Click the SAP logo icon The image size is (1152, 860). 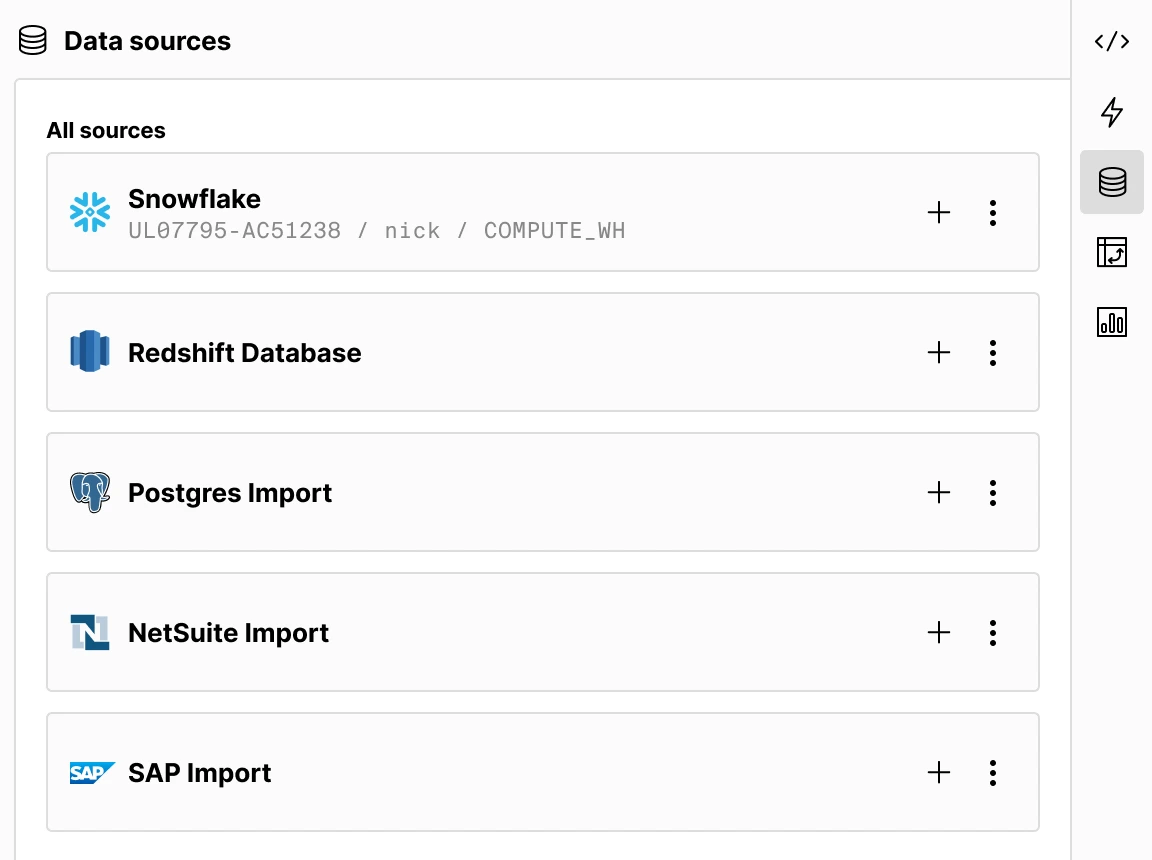pos(92,773)
